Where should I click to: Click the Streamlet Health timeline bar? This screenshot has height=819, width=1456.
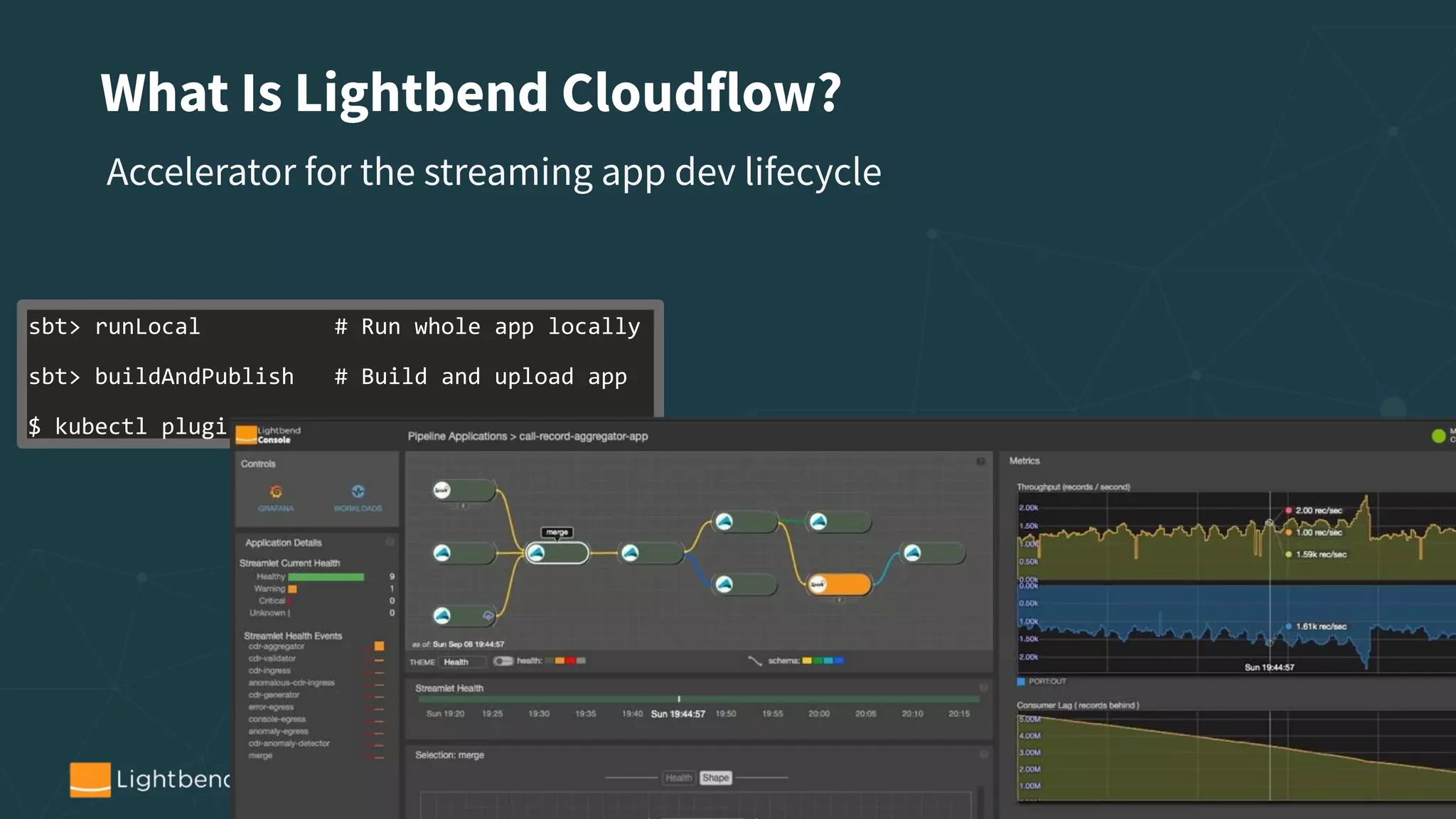point(698,700)
